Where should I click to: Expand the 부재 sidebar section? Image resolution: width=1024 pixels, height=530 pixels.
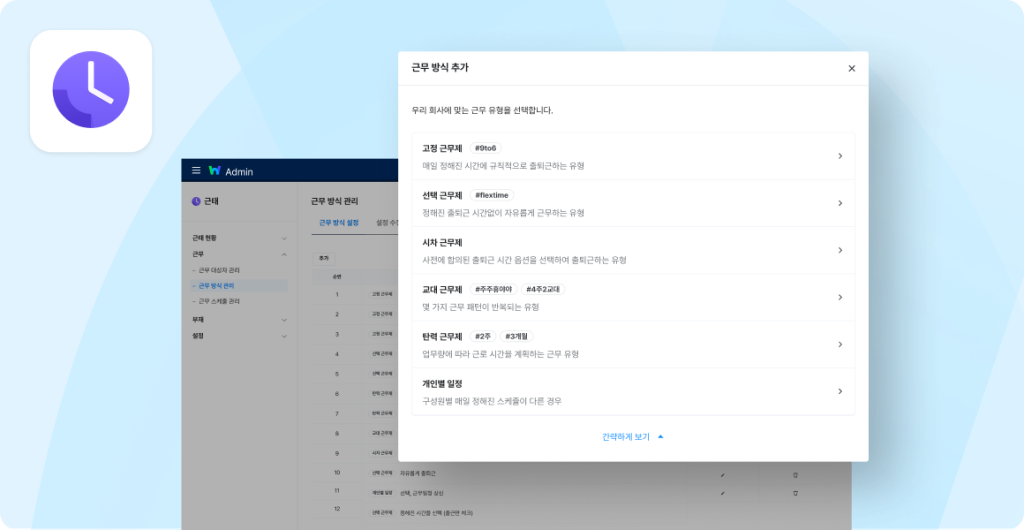(284, 320)
